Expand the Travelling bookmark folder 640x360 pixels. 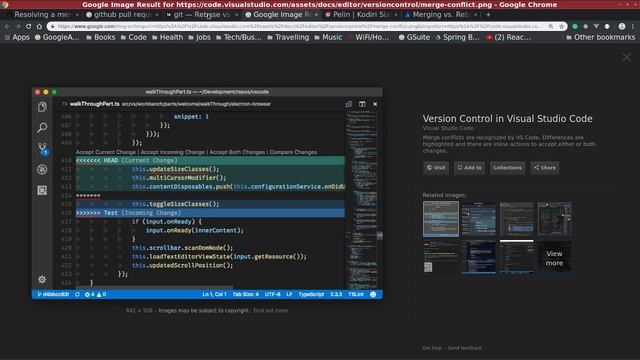[x=288, y=37]
